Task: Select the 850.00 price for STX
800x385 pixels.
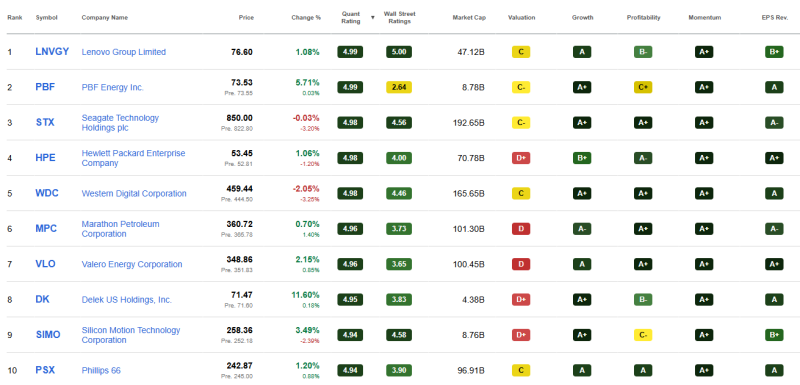Action: (x=239, y=118)
